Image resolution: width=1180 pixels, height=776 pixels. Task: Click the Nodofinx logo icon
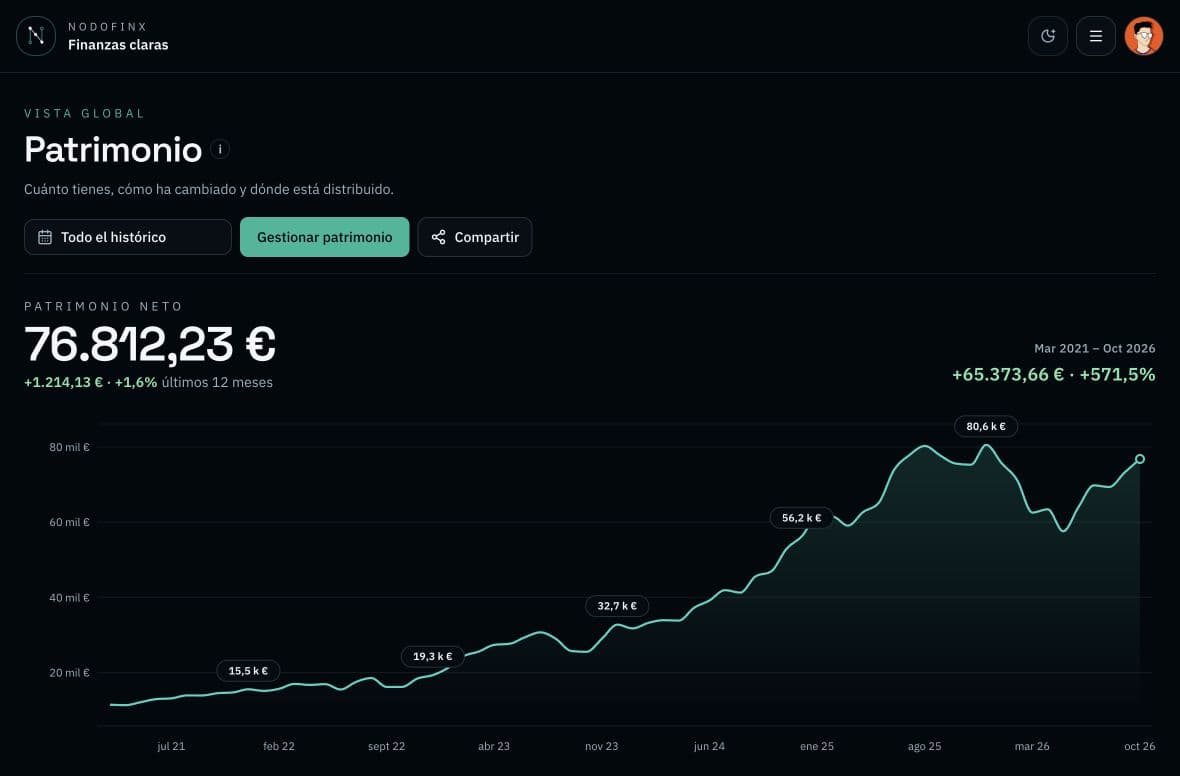point(36,35)
